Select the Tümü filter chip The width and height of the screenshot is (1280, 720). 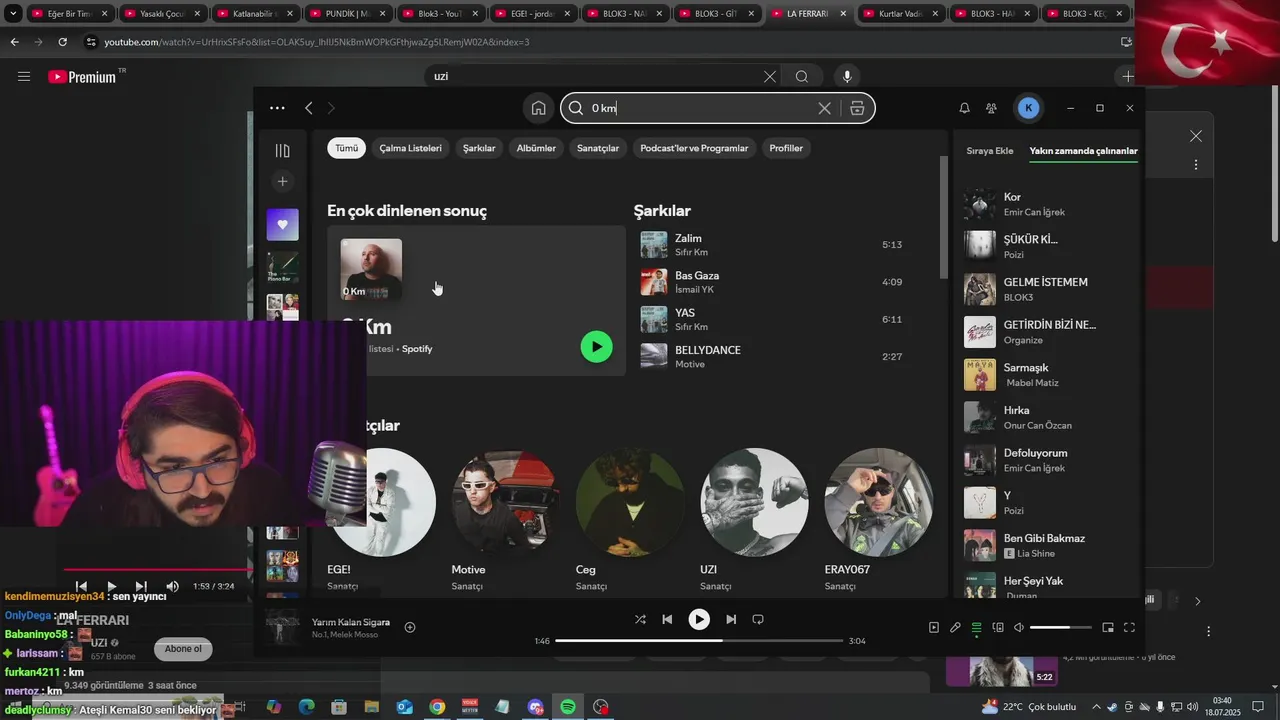(x=346, y=148)
